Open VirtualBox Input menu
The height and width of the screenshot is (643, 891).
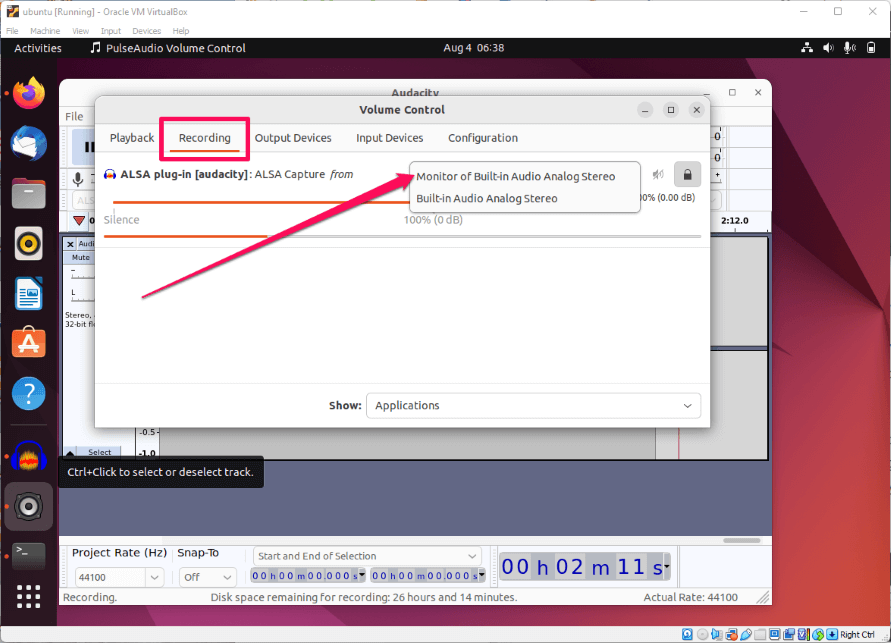[x=111, y=31]
